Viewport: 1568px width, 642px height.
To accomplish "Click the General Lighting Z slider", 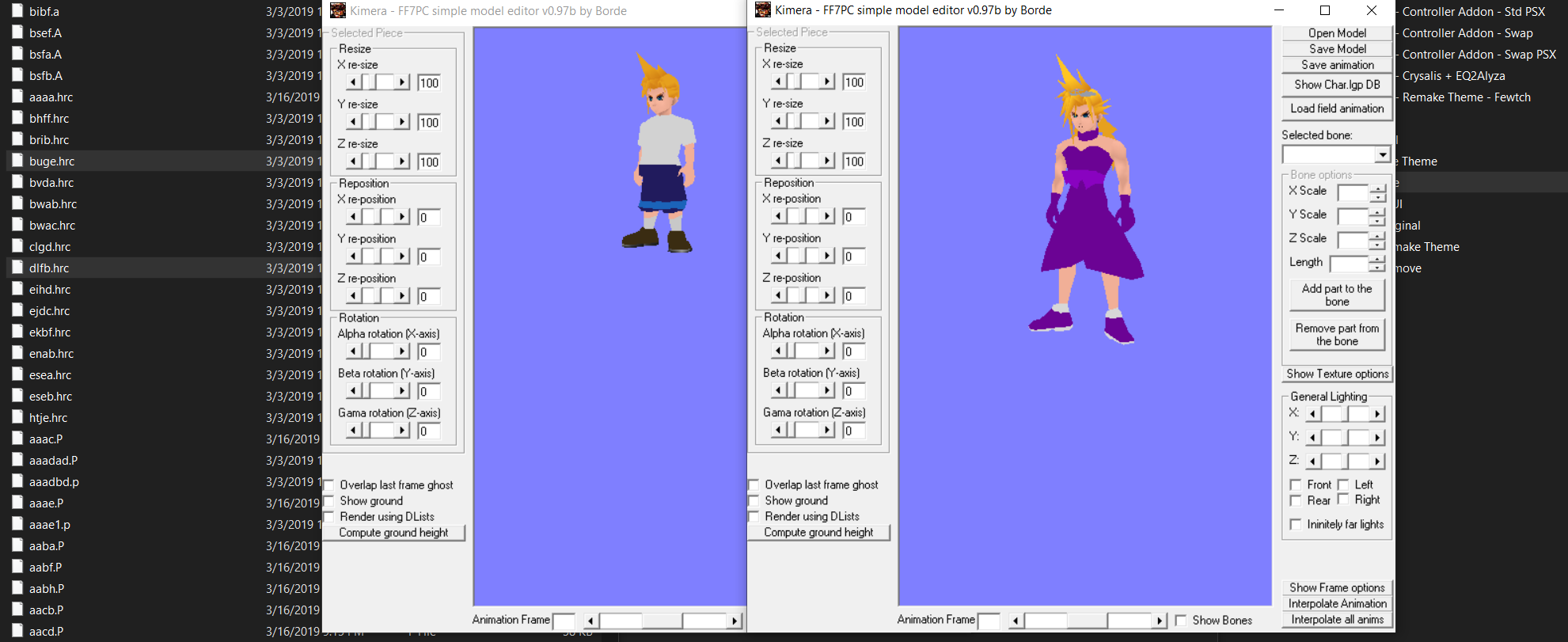I will (x=1345, y=462).
